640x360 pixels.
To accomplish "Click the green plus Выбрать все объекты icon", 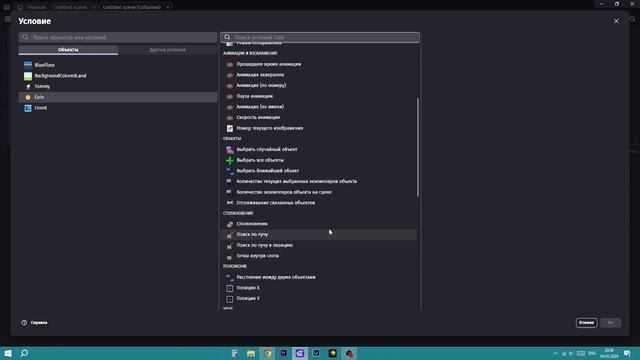I will [x=230, y=160].
